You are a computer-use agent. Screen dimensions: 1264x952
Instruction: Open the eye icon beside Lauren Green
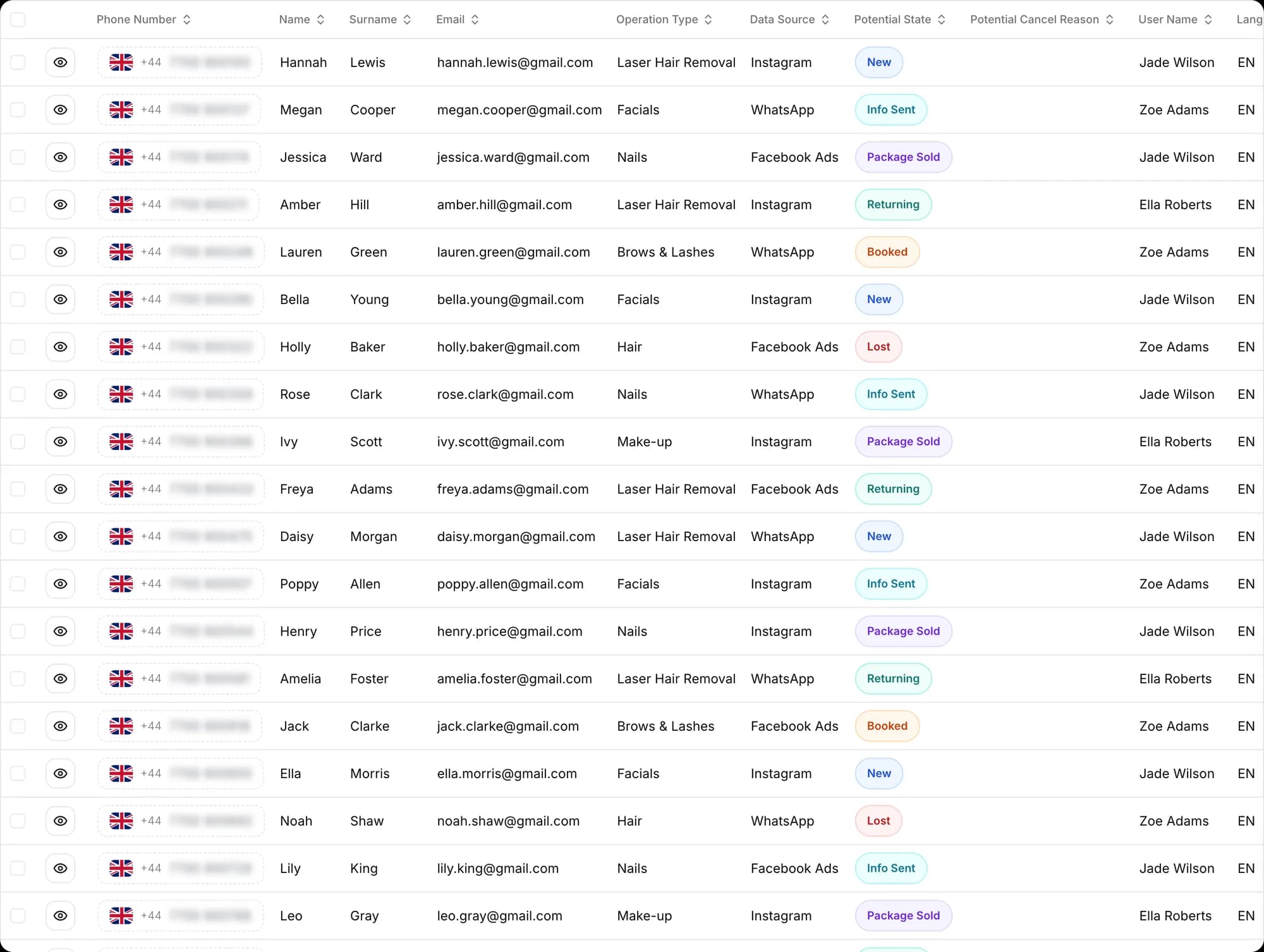coord(60,252)
